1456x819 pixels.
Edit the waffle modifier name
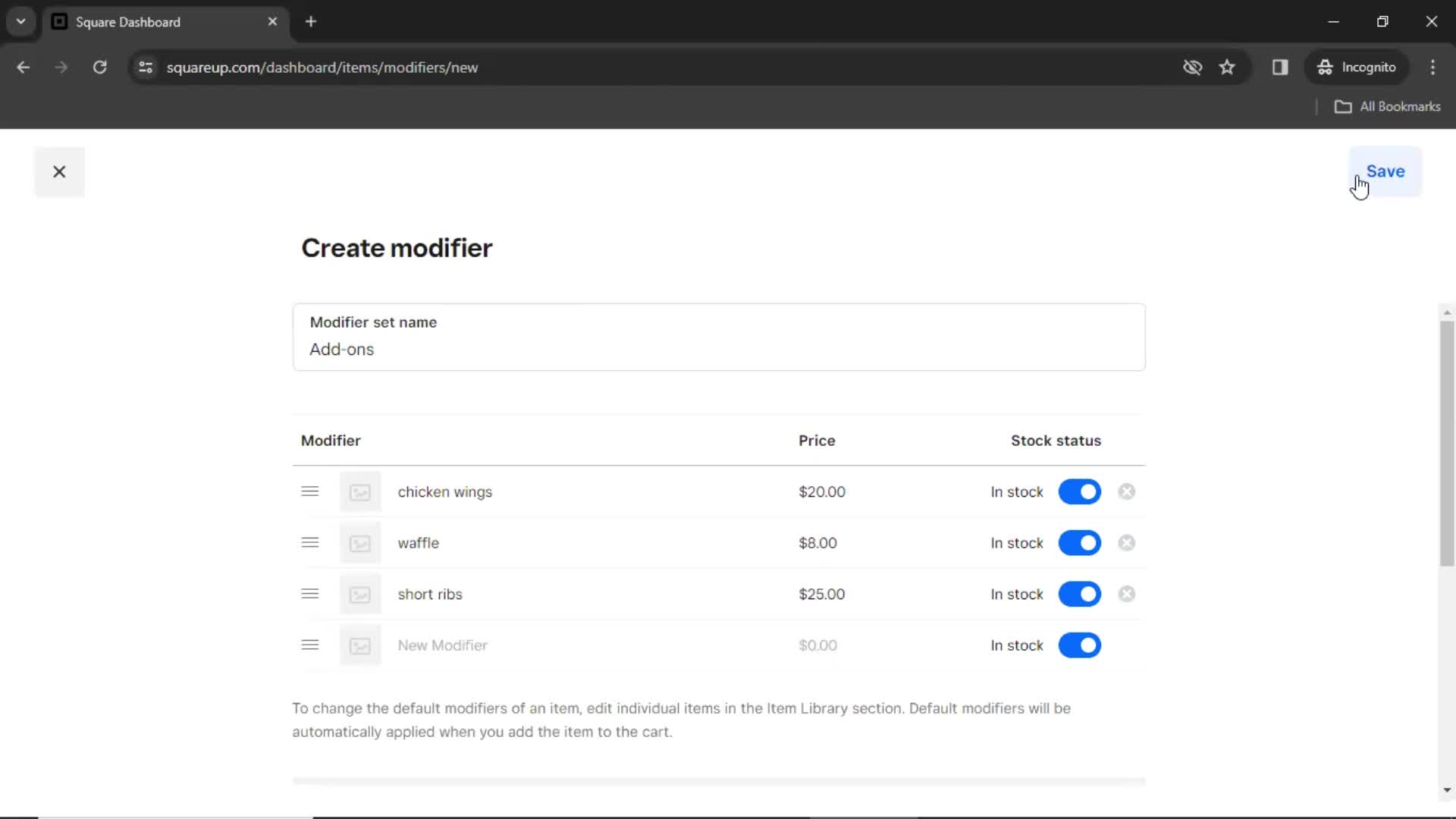419,543
